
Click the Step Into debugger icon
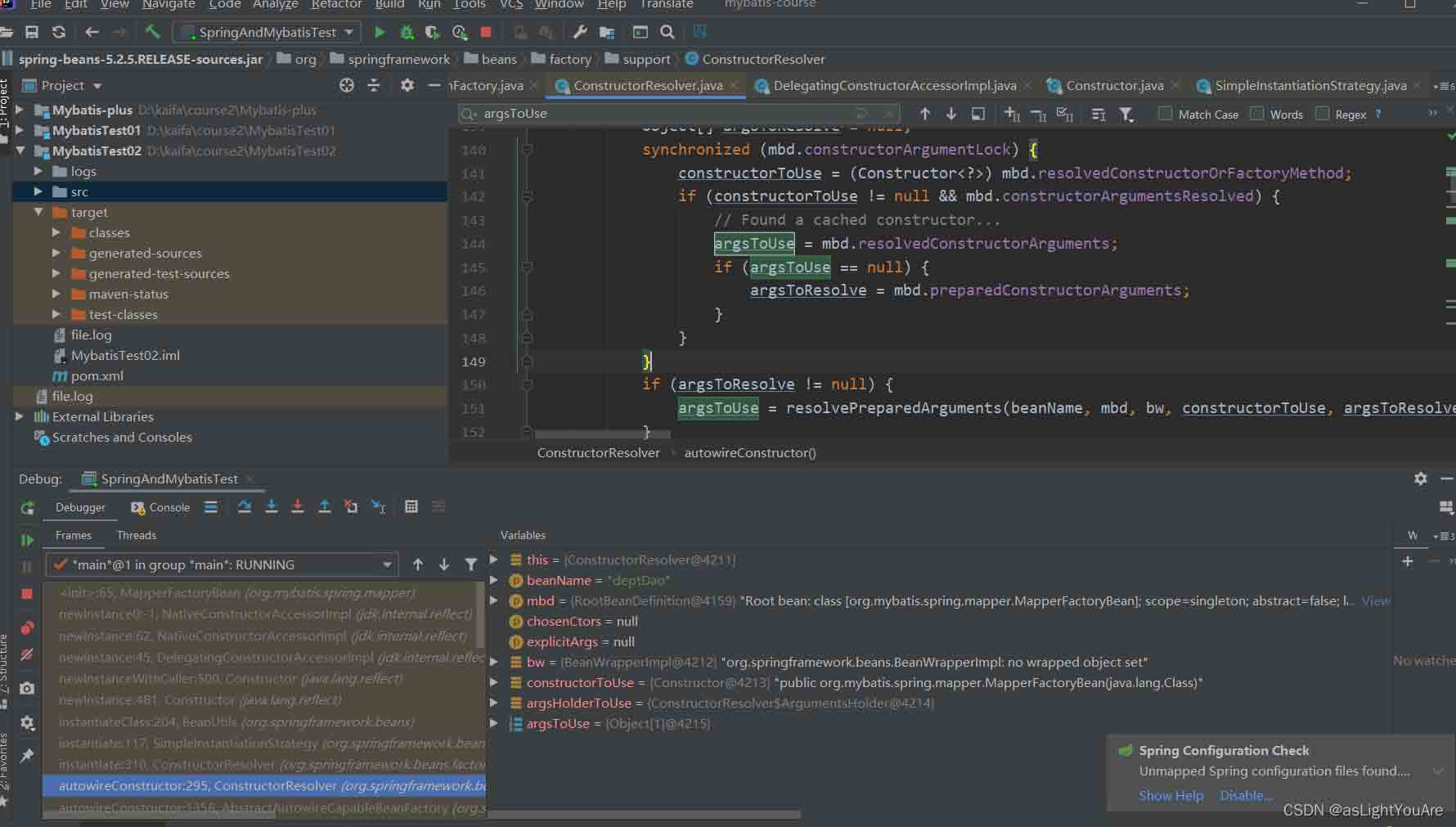[272, 507]
